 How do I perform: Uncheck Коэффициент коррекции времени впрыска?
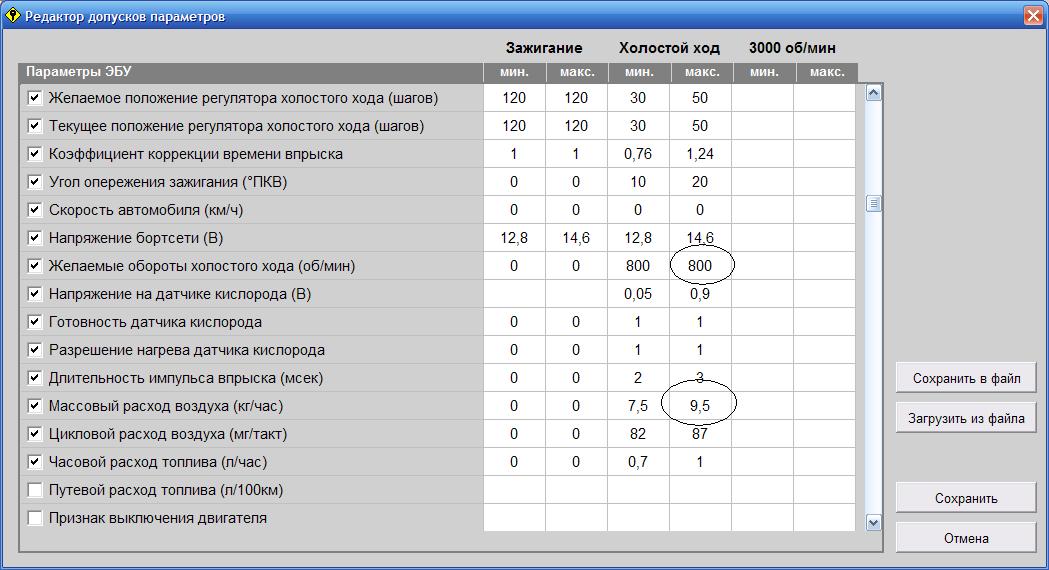[35, 155]
